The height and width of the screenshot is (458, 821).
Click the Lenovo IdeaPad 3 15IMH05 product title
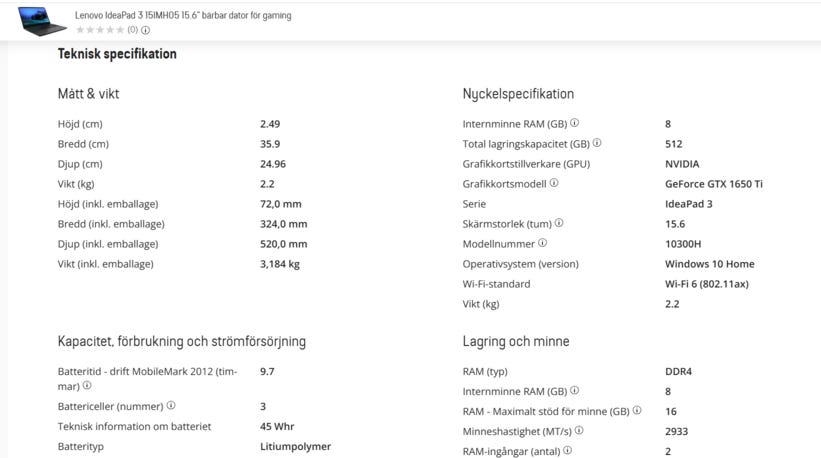(183, 15)
